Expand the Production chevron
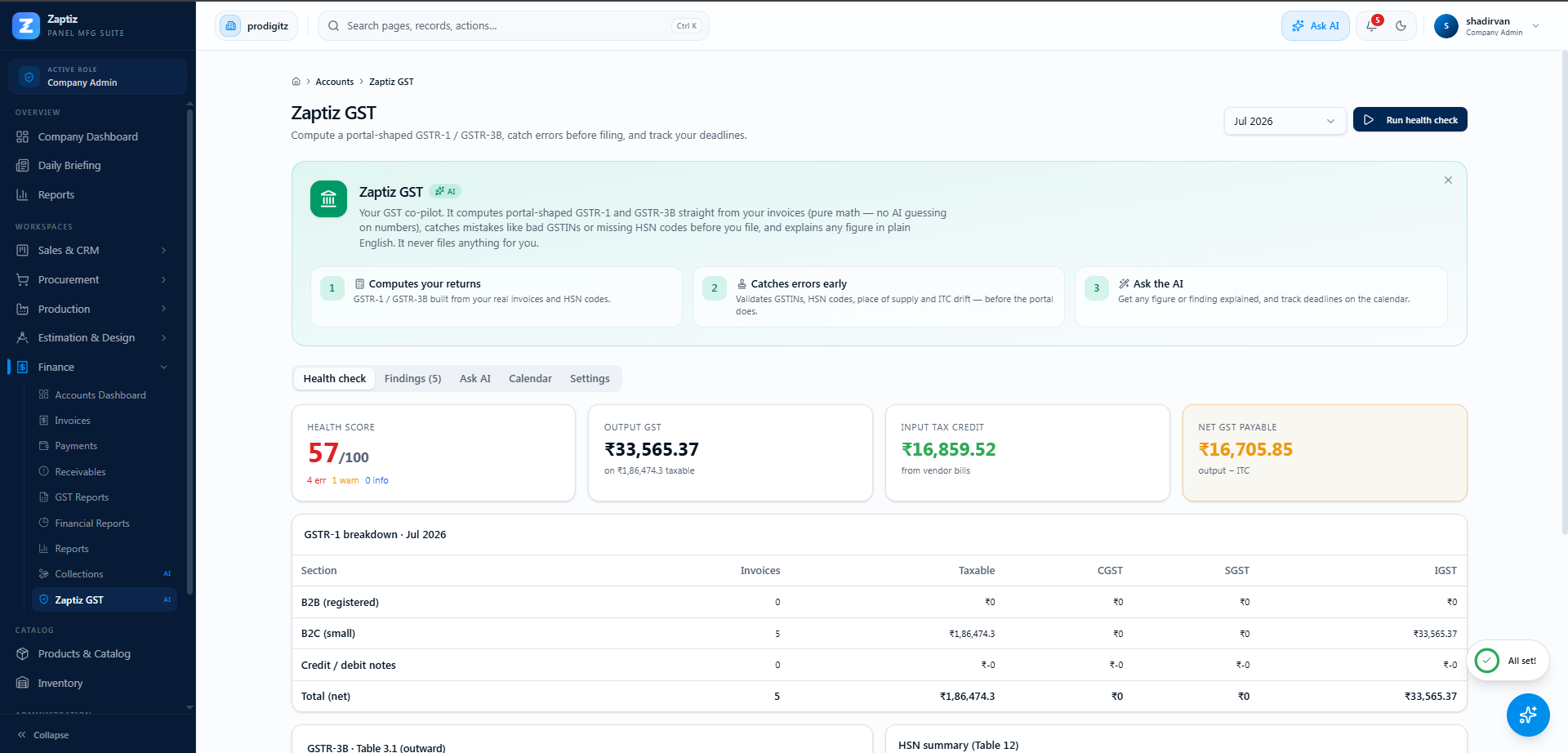1568x753 pixels. 163,310
